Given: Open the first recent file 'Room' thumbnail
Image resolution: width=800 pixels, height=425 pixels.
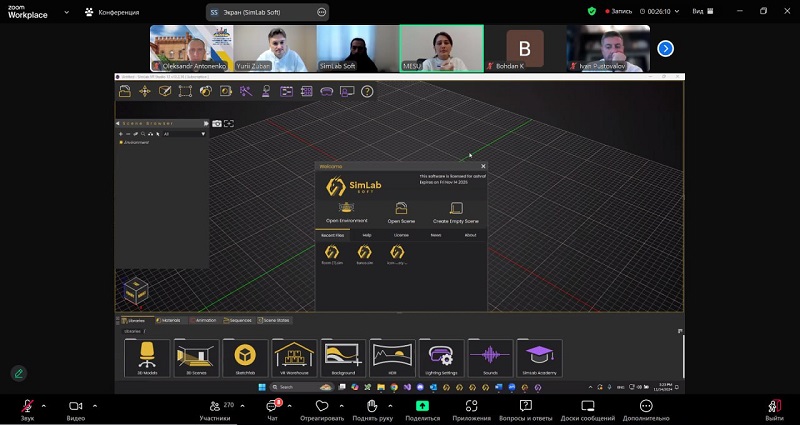Looking at the screenshot, I should tap(332, 255).
